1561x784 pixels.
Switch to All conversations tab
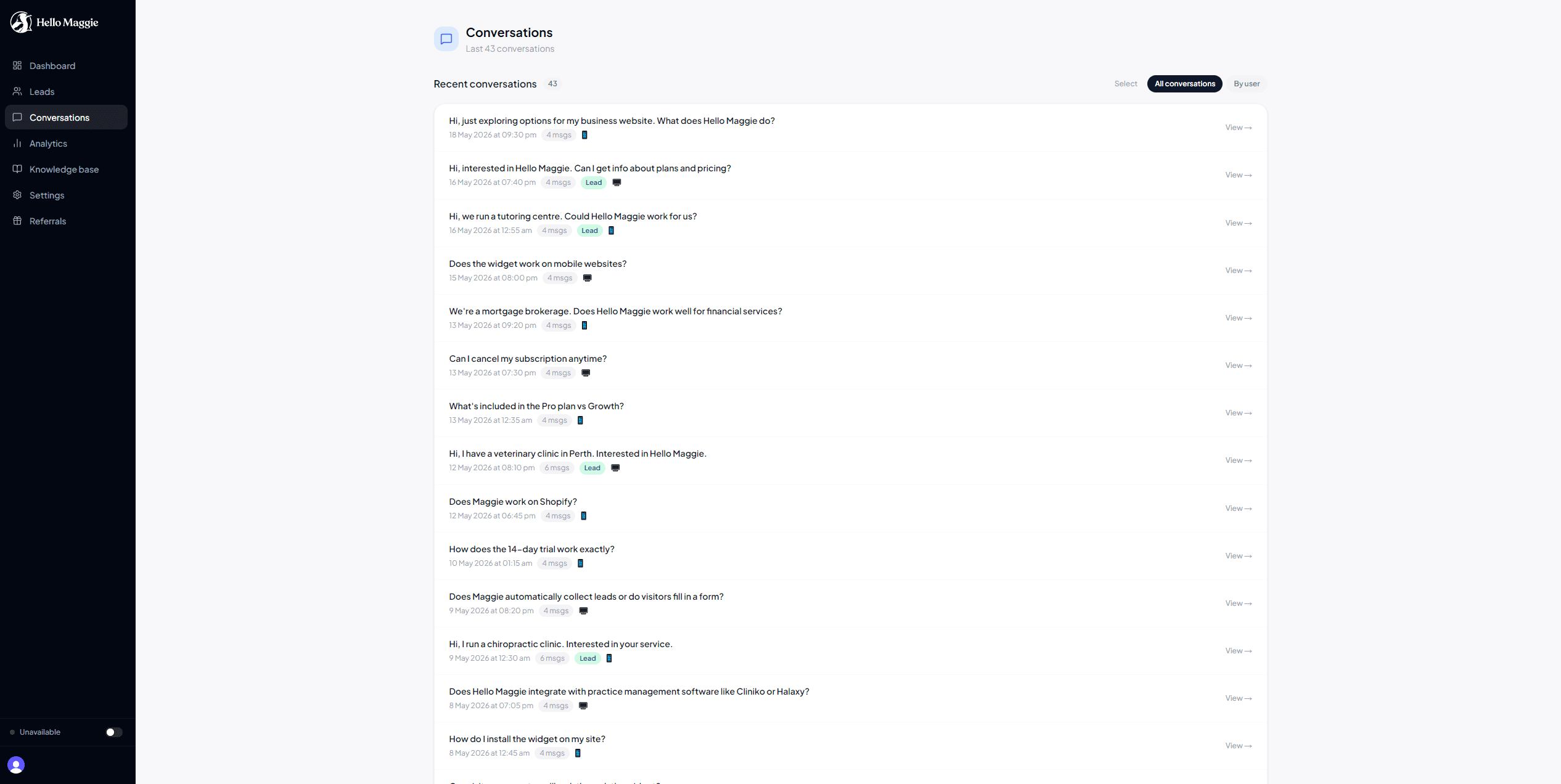[1184, 84]
